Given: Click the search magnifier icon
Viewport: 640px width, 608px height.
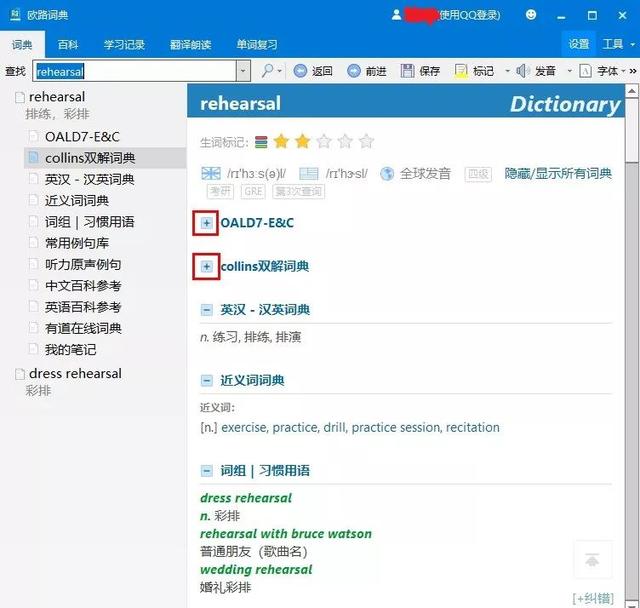Looking at the screenshot, I should coord(267,71).
